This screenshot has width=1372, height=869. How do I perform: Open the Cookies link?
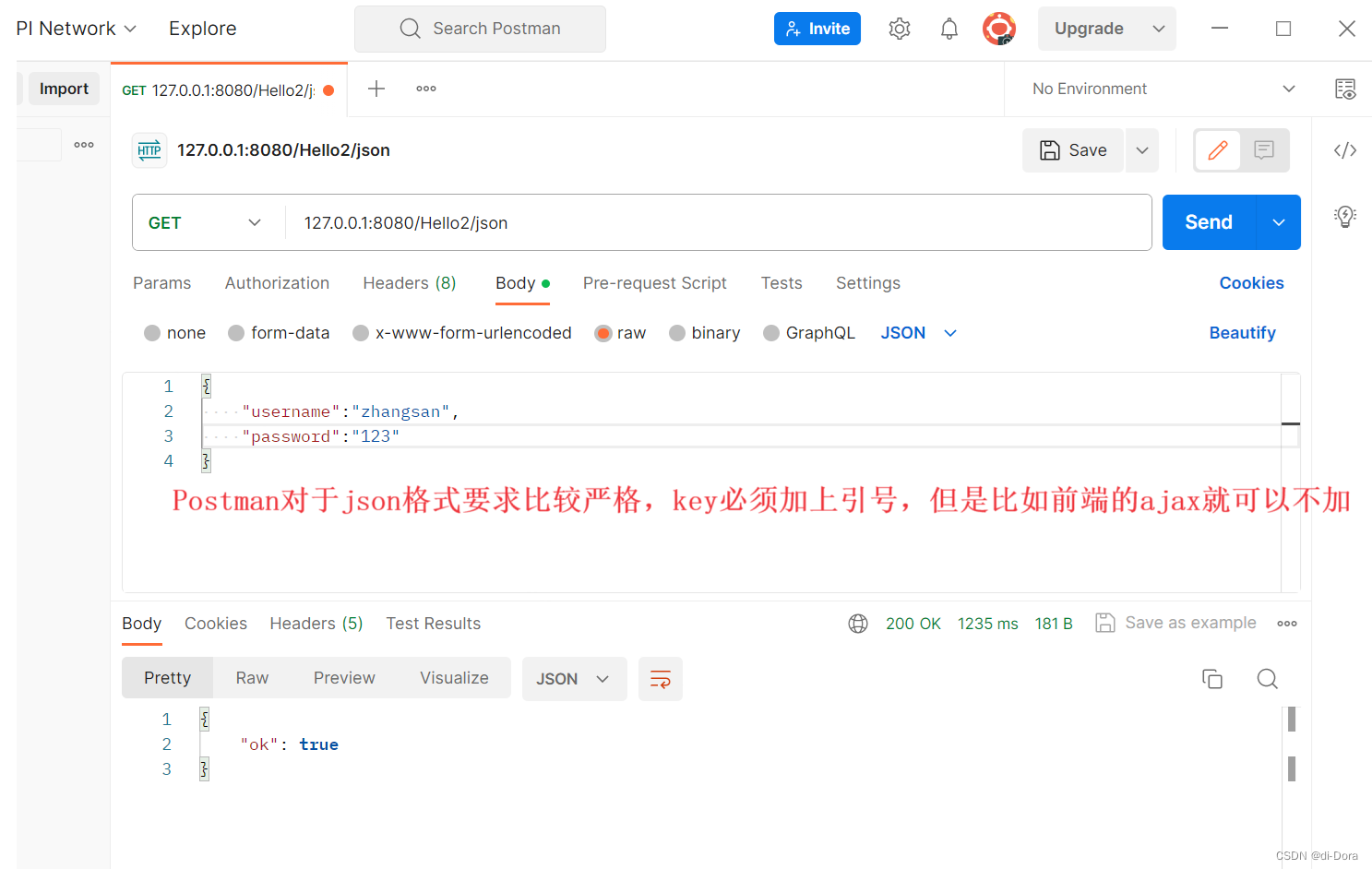[x=1251, y=283]
